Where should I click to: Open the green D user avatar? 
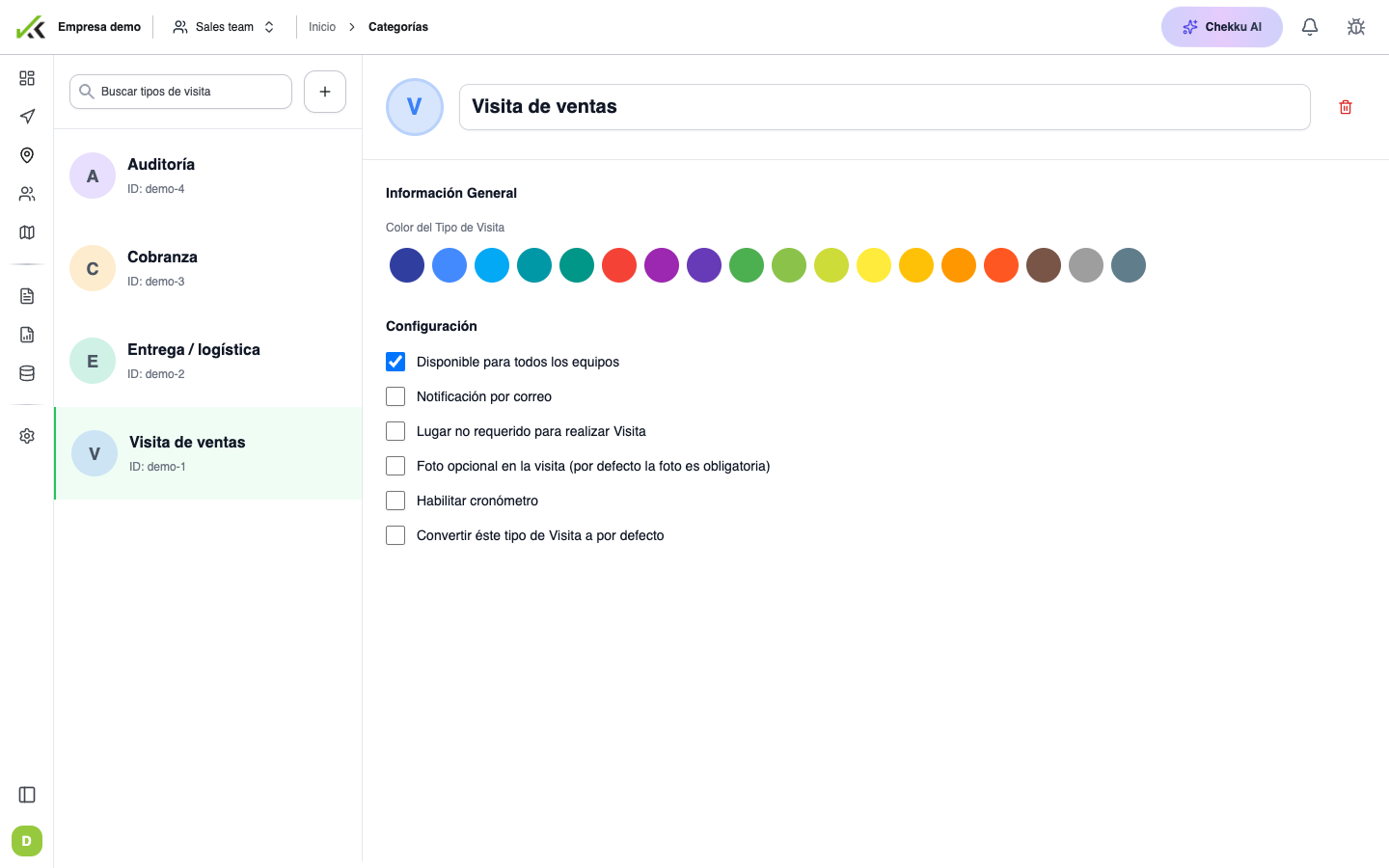coord(27,841)
